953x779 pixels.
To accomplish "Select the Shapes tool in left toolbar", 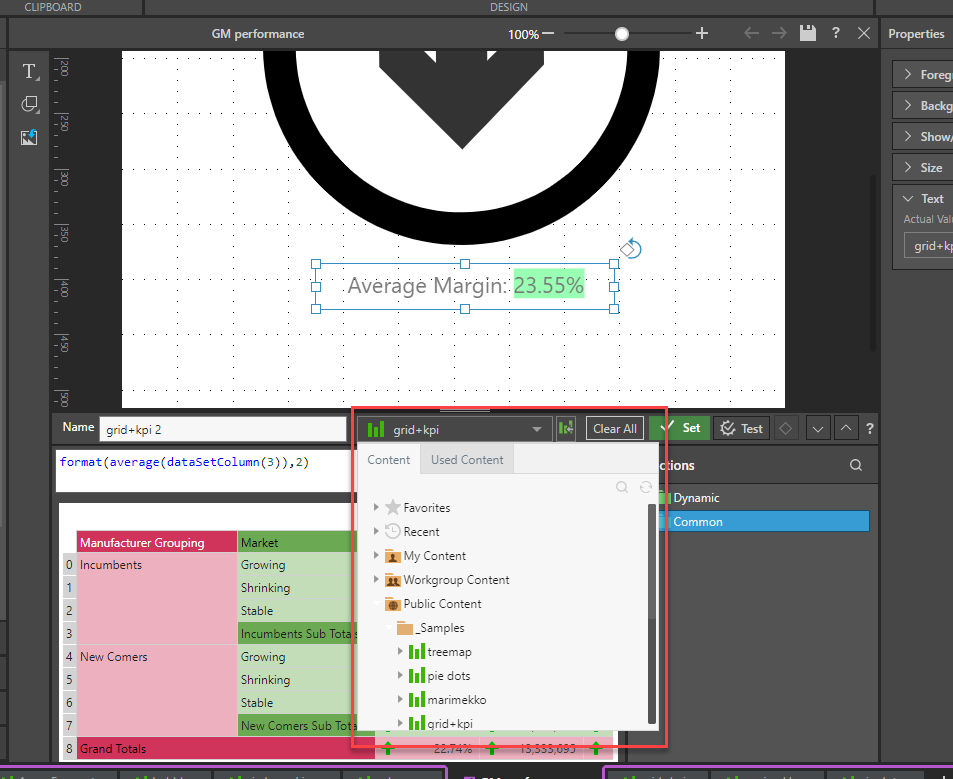I will (29, 104).
